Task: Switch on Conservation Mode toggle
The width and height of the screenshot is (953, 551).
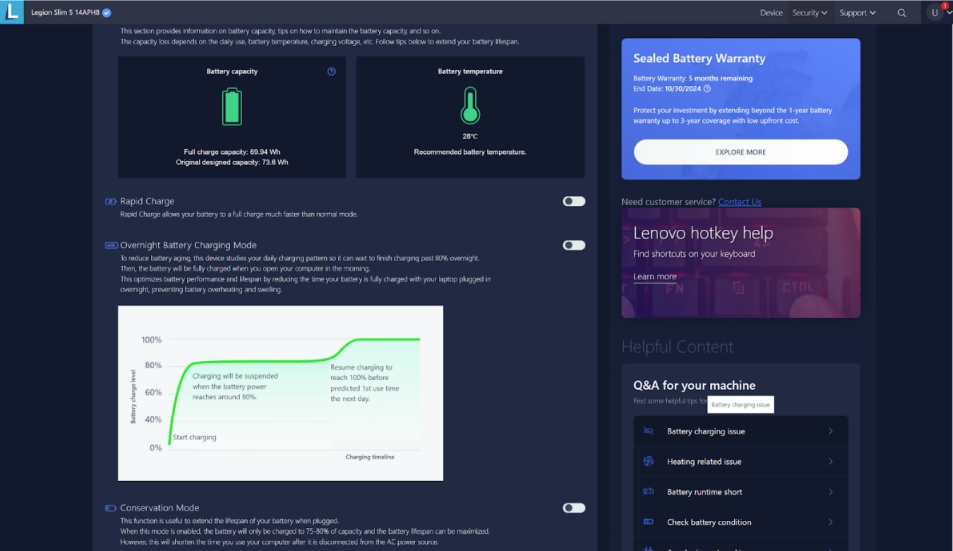Action: point(574,508)
